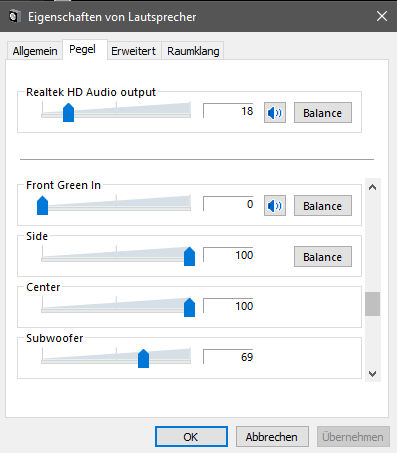Click the Realtek output value field showing 18

228,111
